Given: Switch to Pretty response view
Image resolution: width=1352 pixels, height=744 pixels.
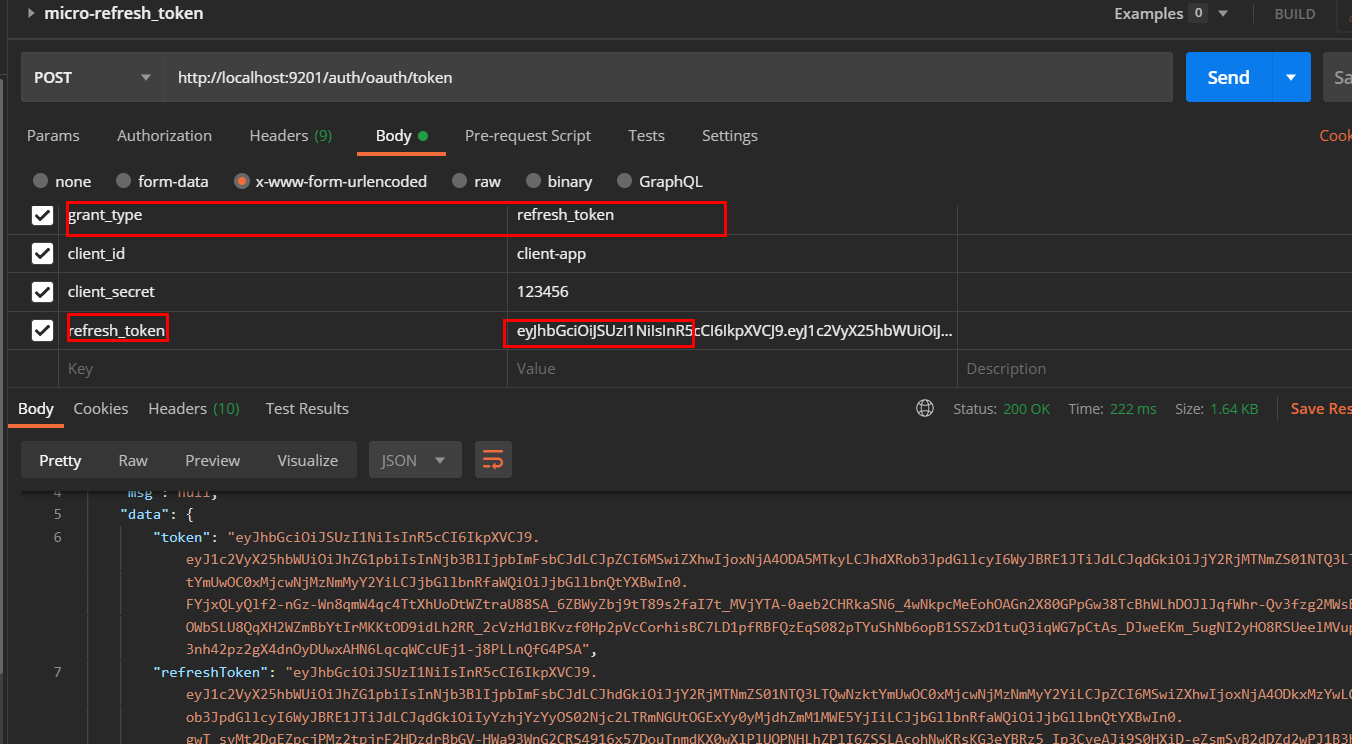Looking at the screenshot, I should [x=60, y=460].
